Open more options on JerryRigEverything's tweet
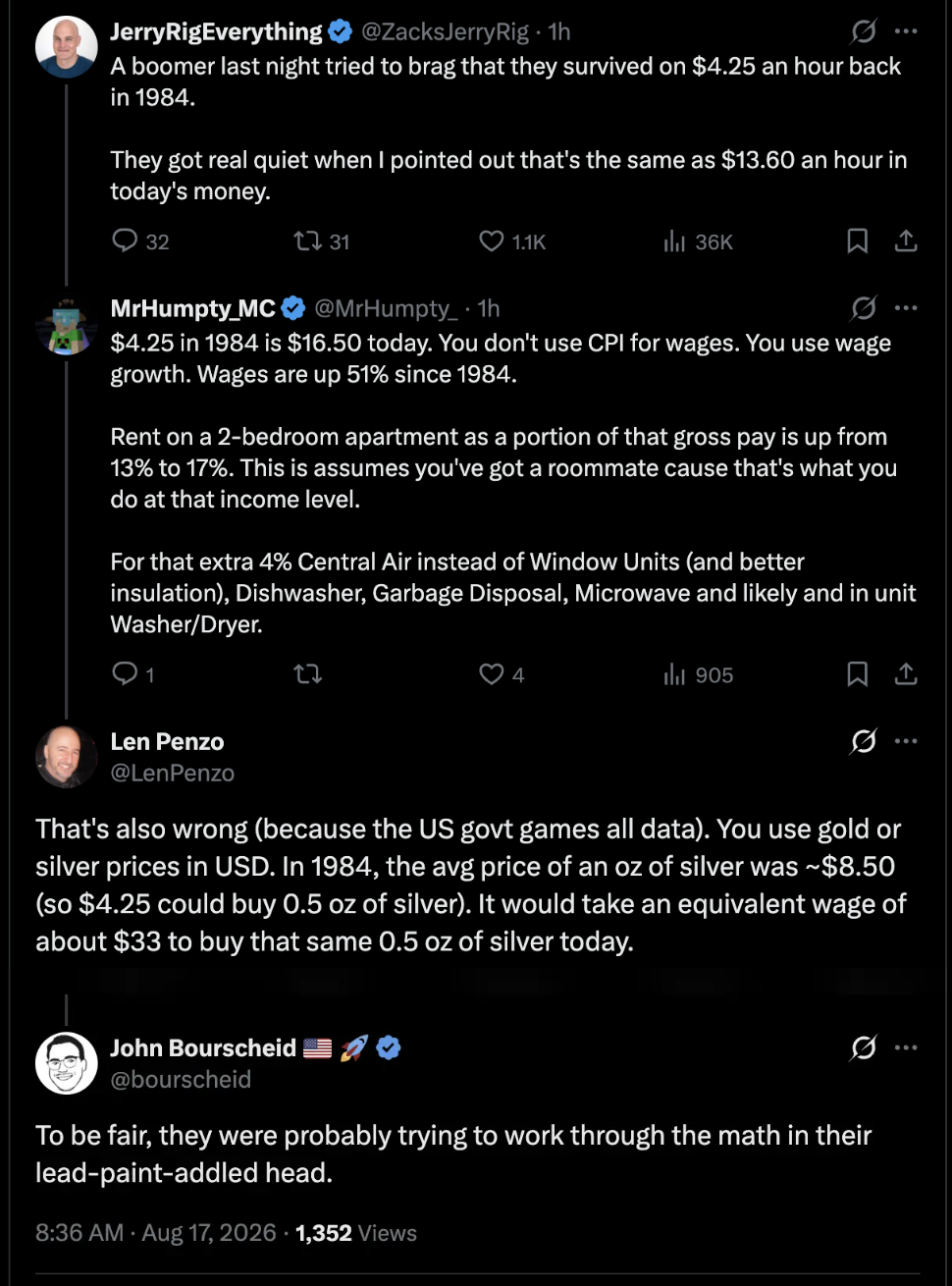 (x=907, y=32)
